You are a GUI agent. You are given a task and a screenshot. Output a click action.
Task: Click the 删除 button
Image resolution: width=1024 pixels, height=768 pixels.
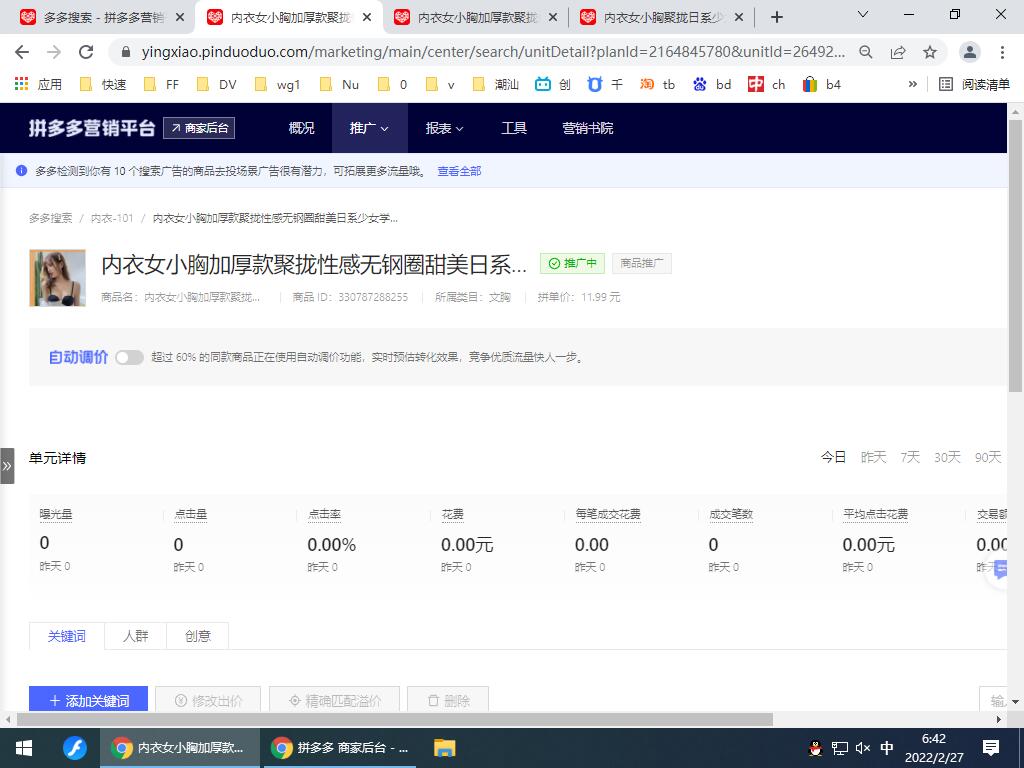pyautogui.click(x=448, y=700)
